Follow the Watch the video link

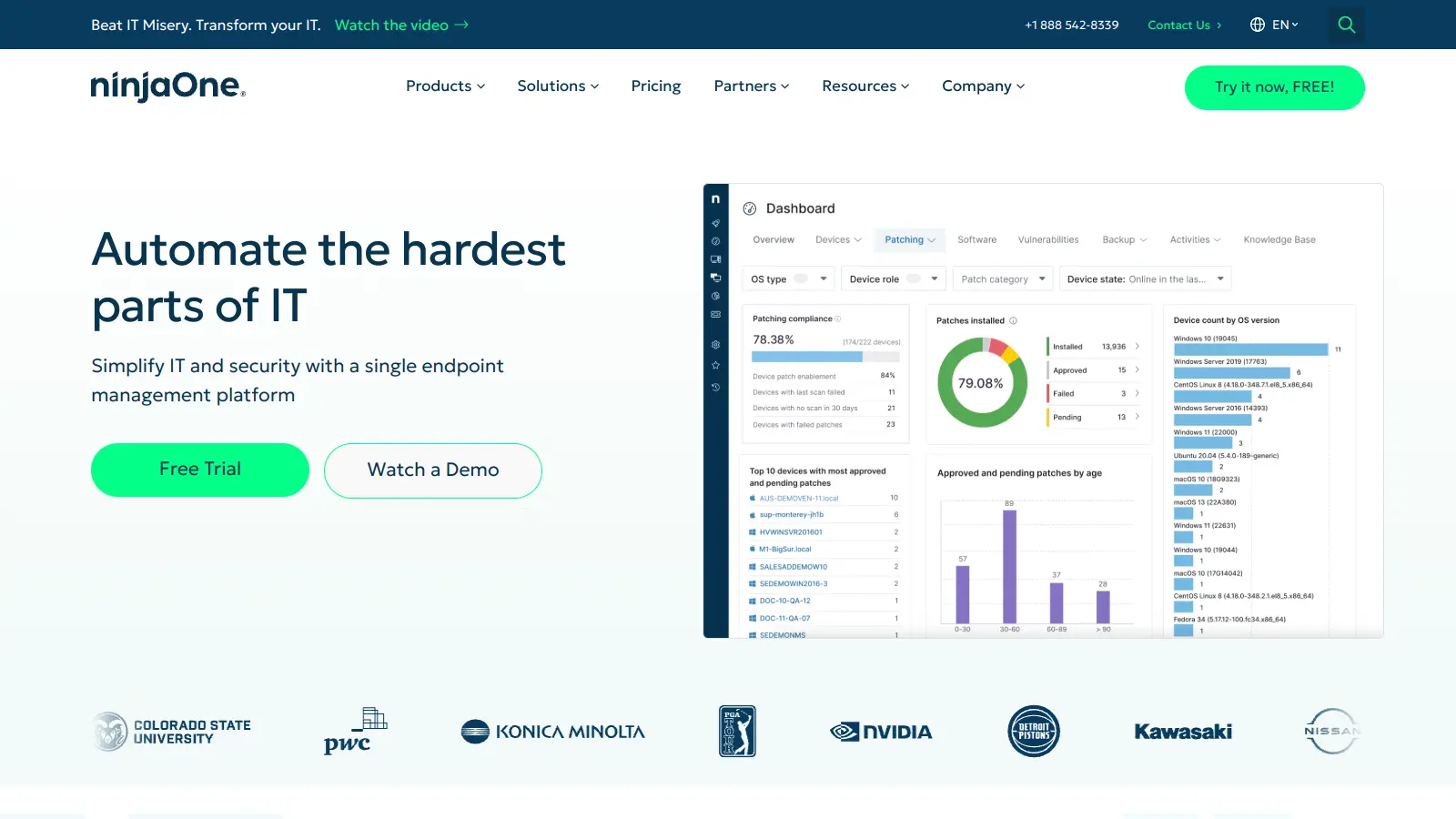coord(401,25)
